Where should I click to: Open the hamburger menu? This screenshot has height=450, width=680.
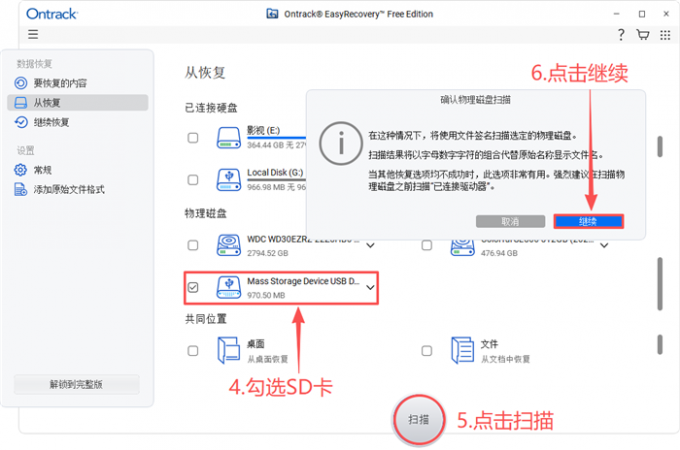[x=33, y=34]
